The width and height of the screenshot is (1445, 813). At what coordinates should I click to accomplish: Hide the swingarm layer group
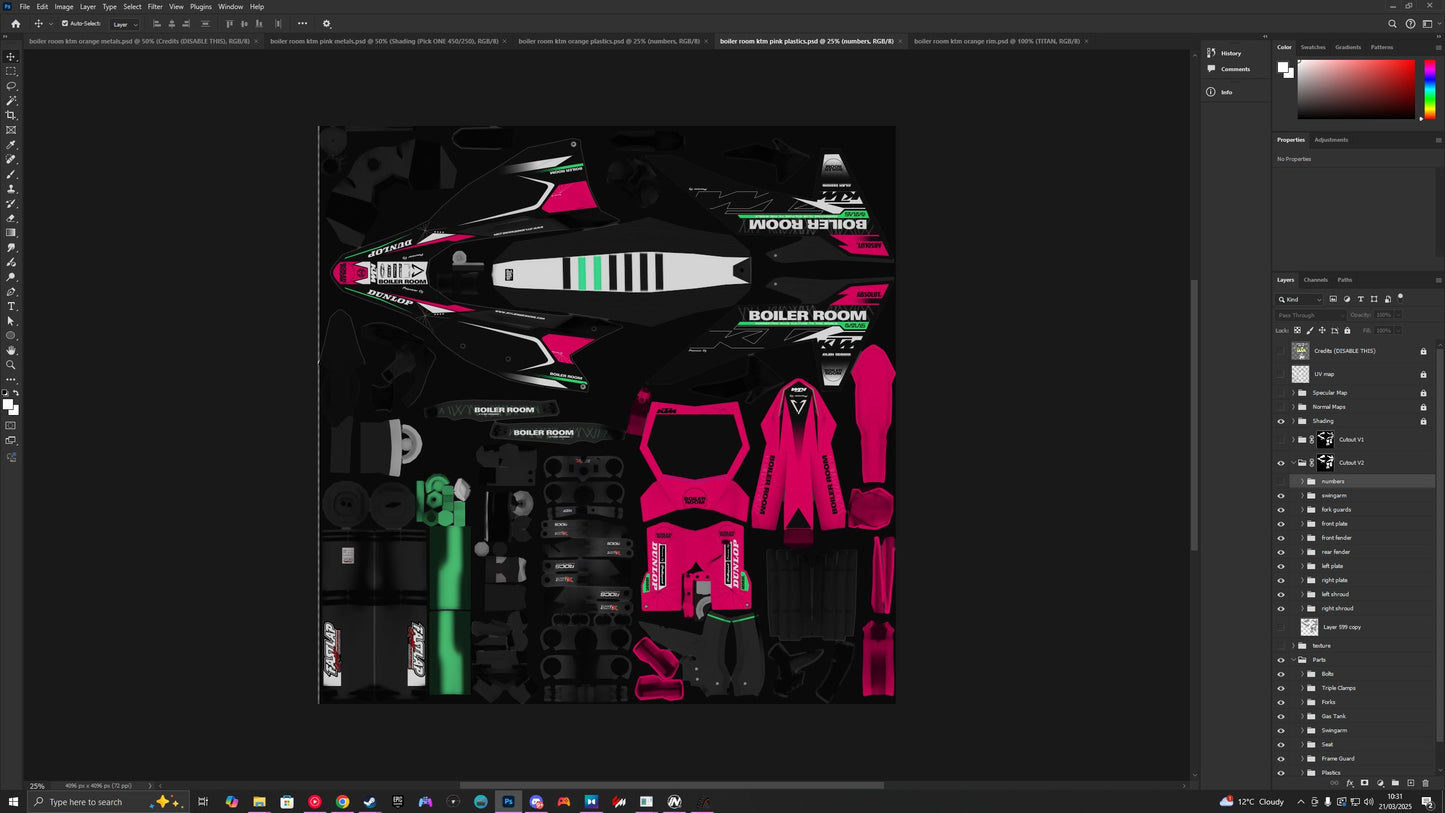(x=1281, y=495)
